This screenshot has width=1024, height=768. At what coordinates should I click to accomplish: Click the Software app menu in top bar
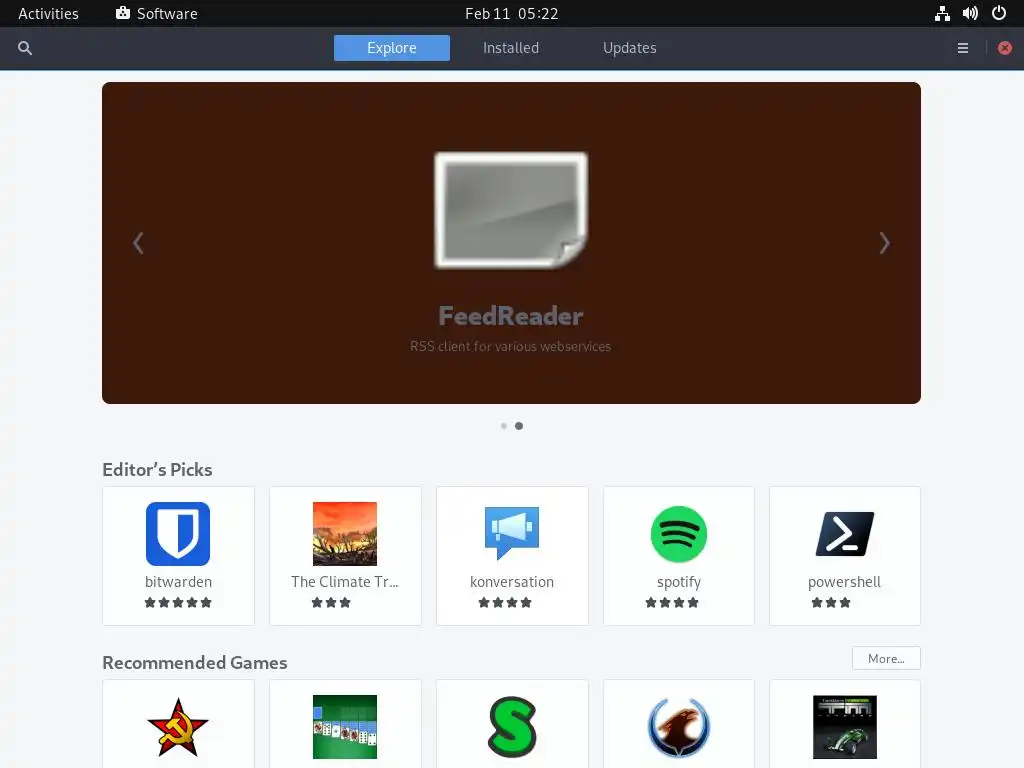[x=157, y=13]
